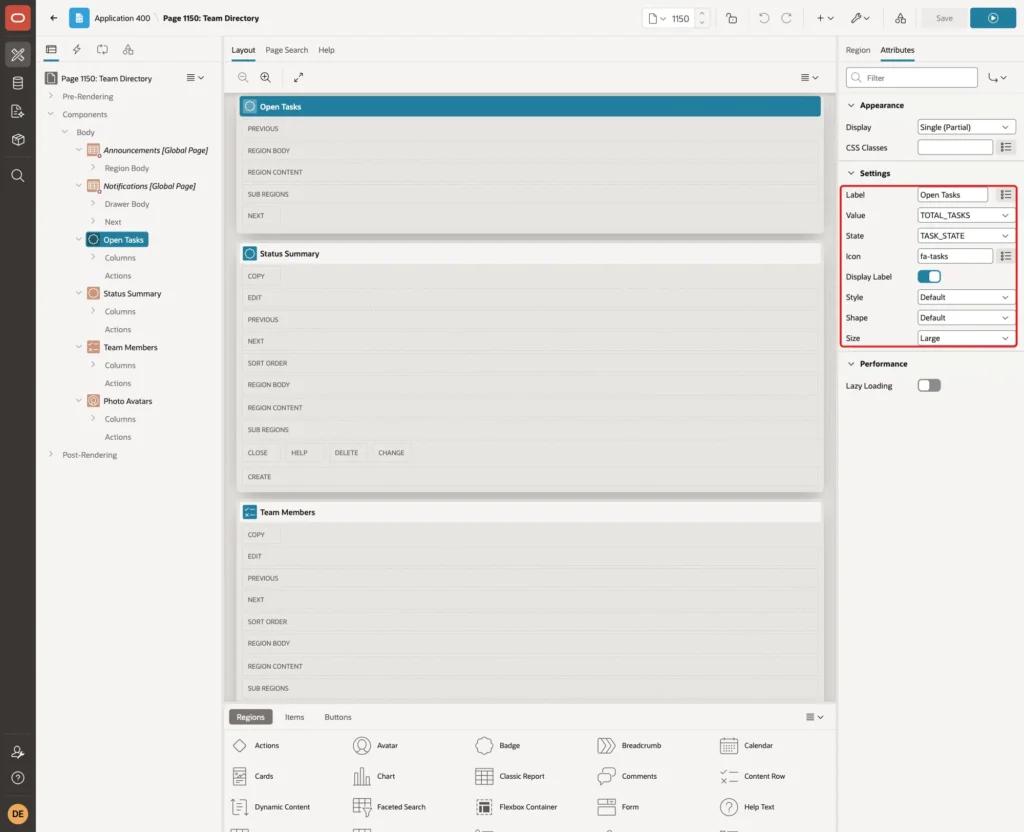Viewport: 1024px width, 832px height.
Task: Go back using the left arrow
Action: coord(54,18)
